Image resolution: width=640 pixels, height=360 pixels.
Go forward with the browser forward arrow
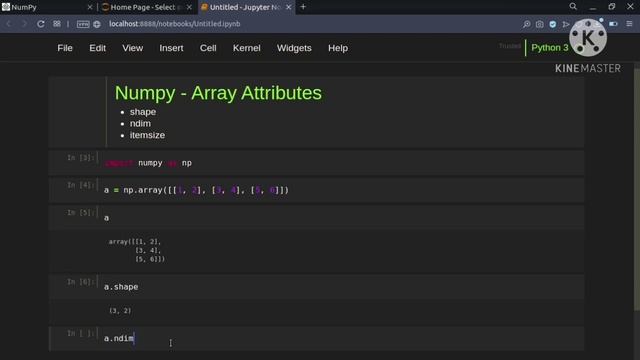tap(24, 24)
